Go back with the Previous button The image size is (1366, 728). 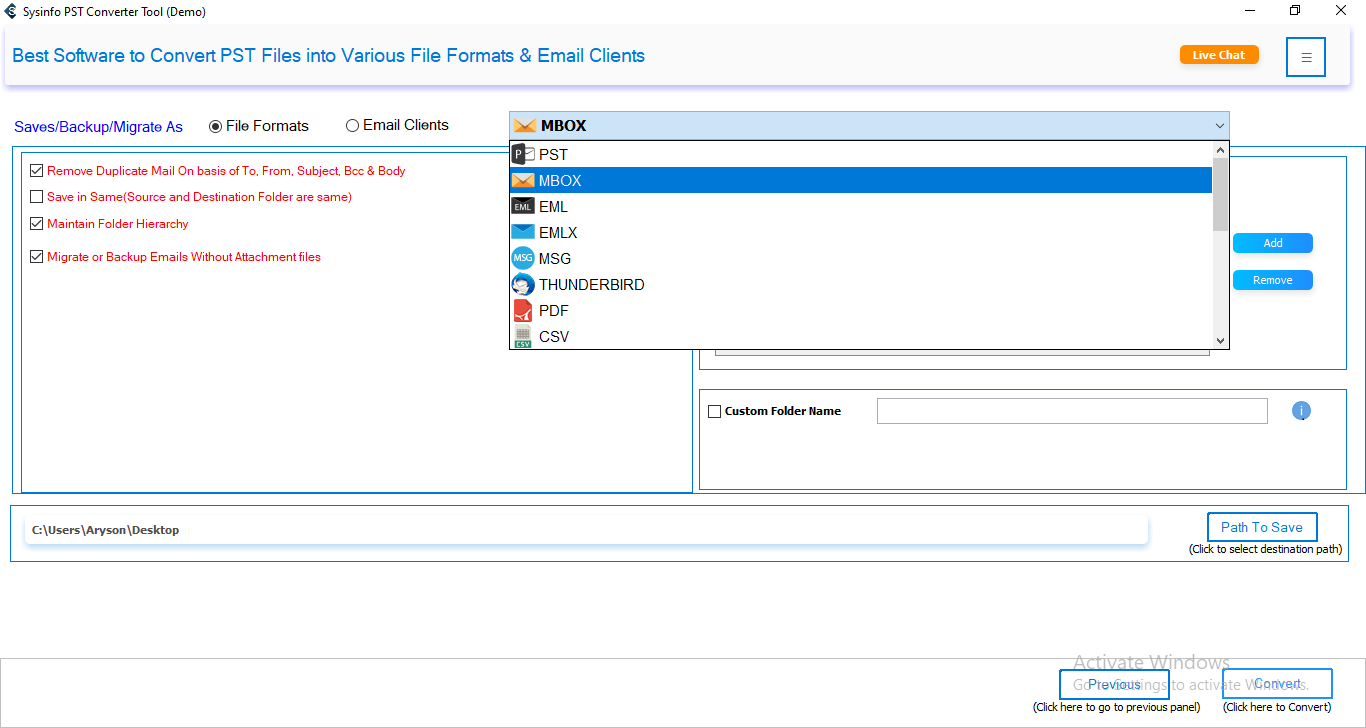[x=1114, y=684]
